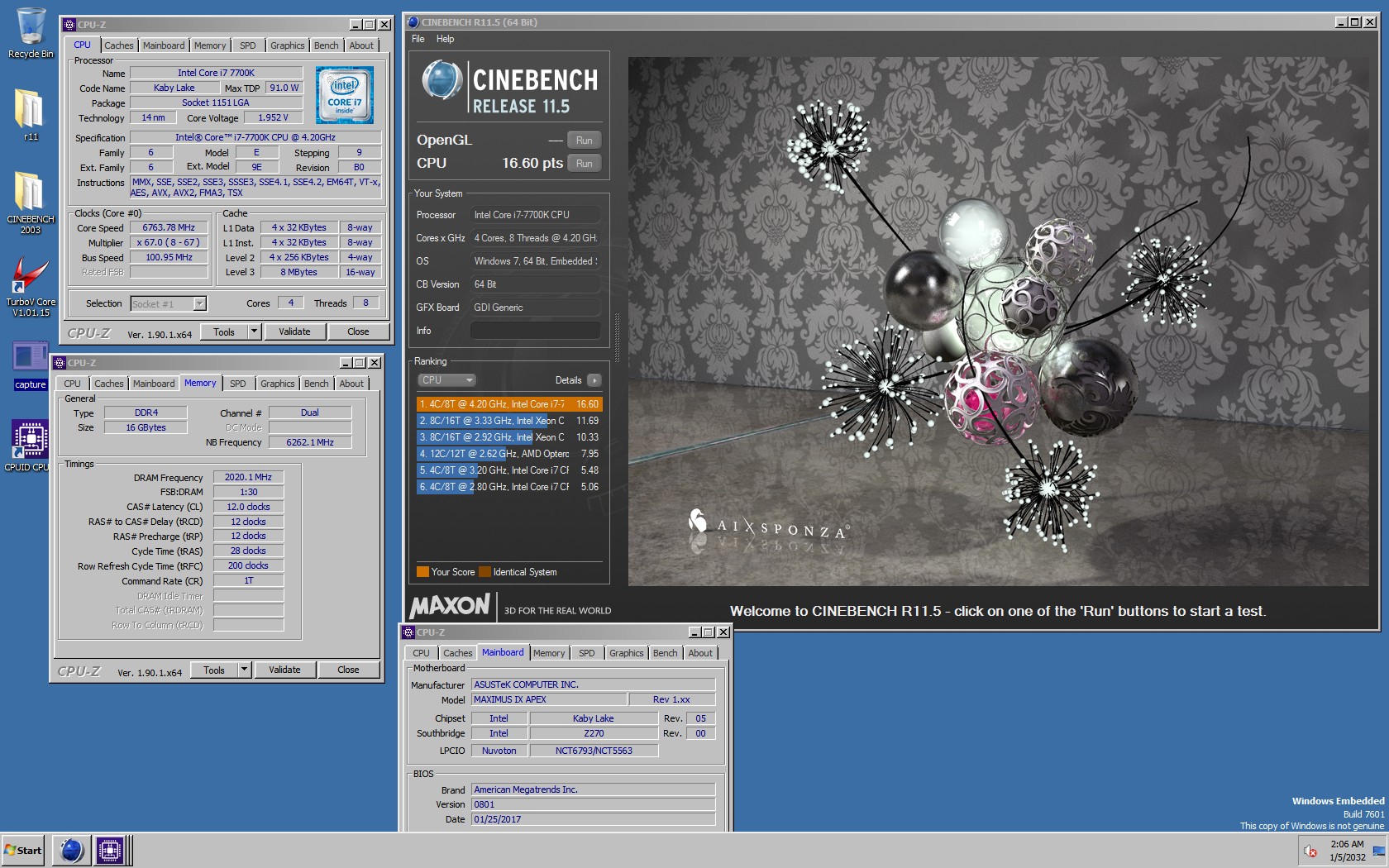Viewport: 1389px width, 868px height.
Task: Click the rendered Cinebench scene image
Action: click(x=998, y=321)
